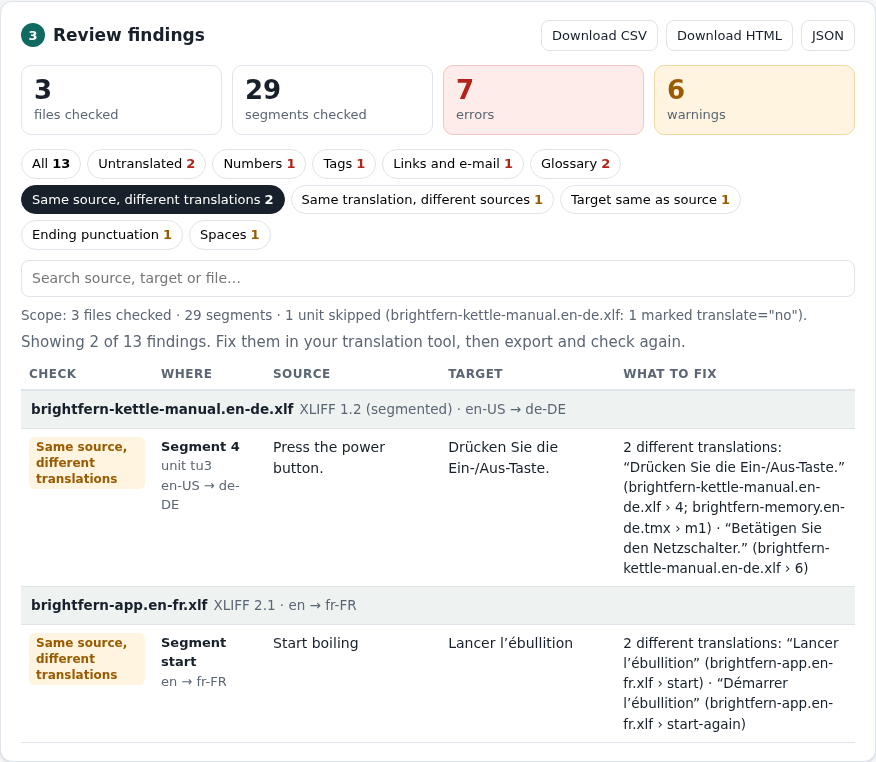Select Target same as source filter
This screenshot has height=762, width=876.
coord(650,199)
